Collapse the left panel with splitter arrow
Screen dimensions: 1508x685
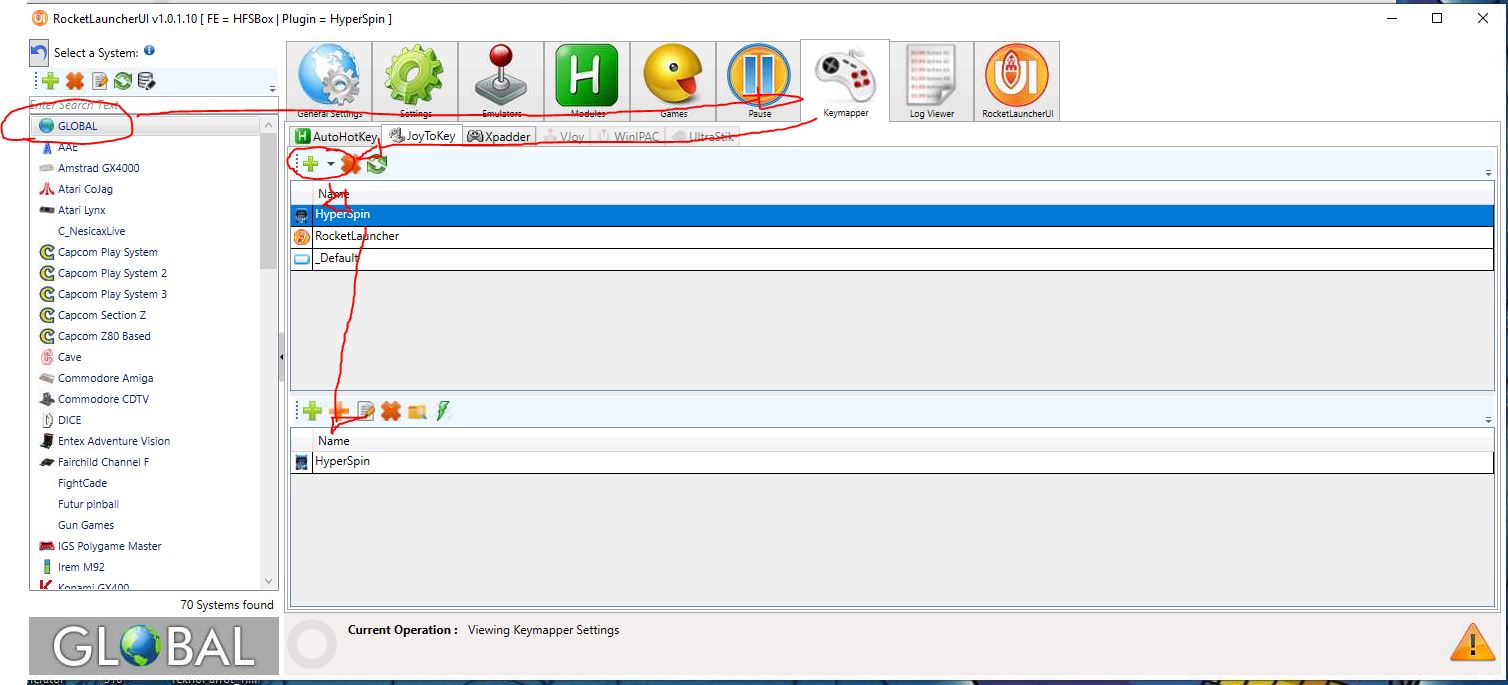point(281,357)
